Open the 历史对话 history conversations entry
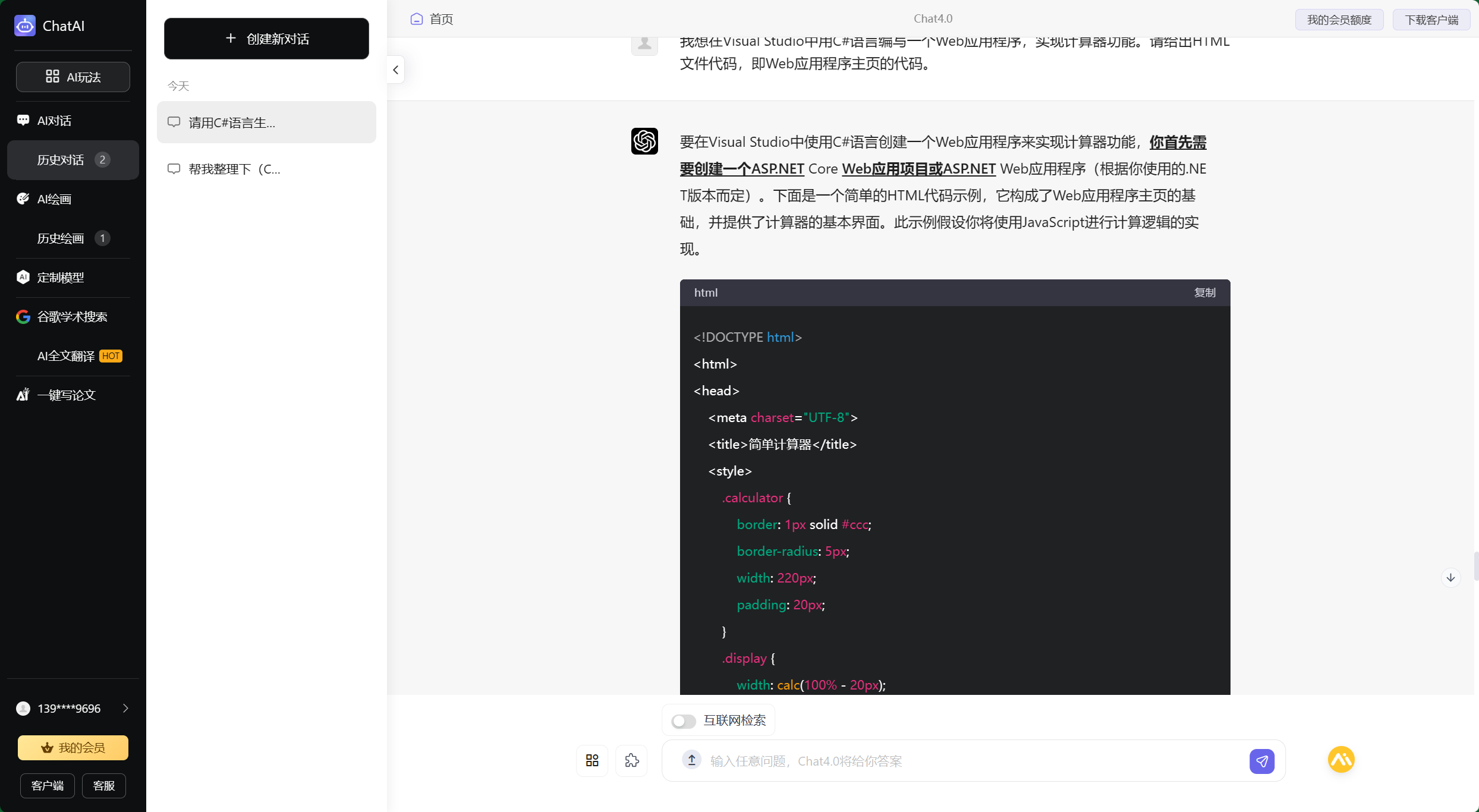This screenshot has width=1479, height=812. (x=61, y=159)
